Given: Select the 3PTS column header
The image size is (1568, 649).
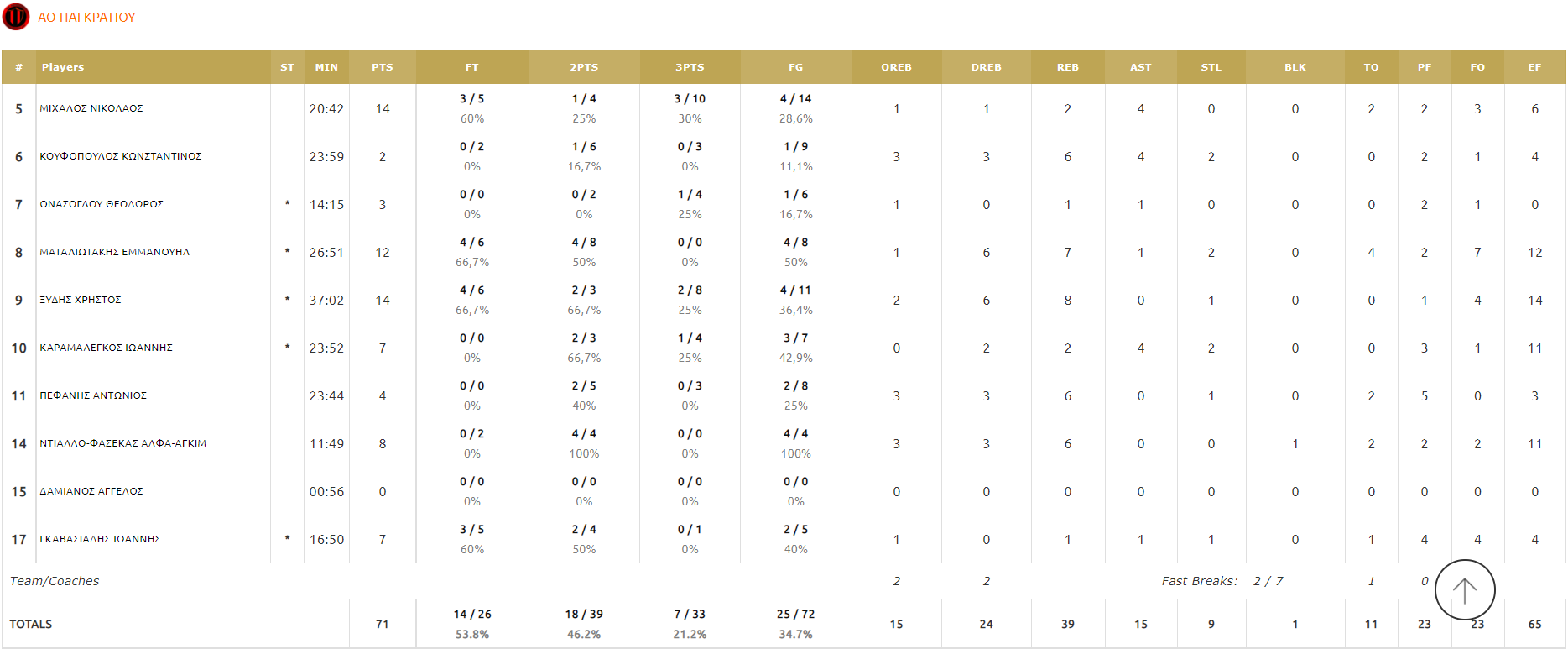Looking at the screenshot, I should pyautogui.click(x=690, y=67).
